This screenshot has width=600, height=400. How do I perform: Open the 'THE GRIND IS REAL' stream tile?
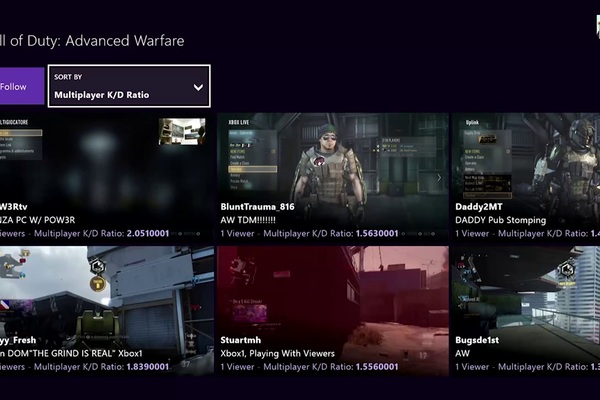click(107, 311)
